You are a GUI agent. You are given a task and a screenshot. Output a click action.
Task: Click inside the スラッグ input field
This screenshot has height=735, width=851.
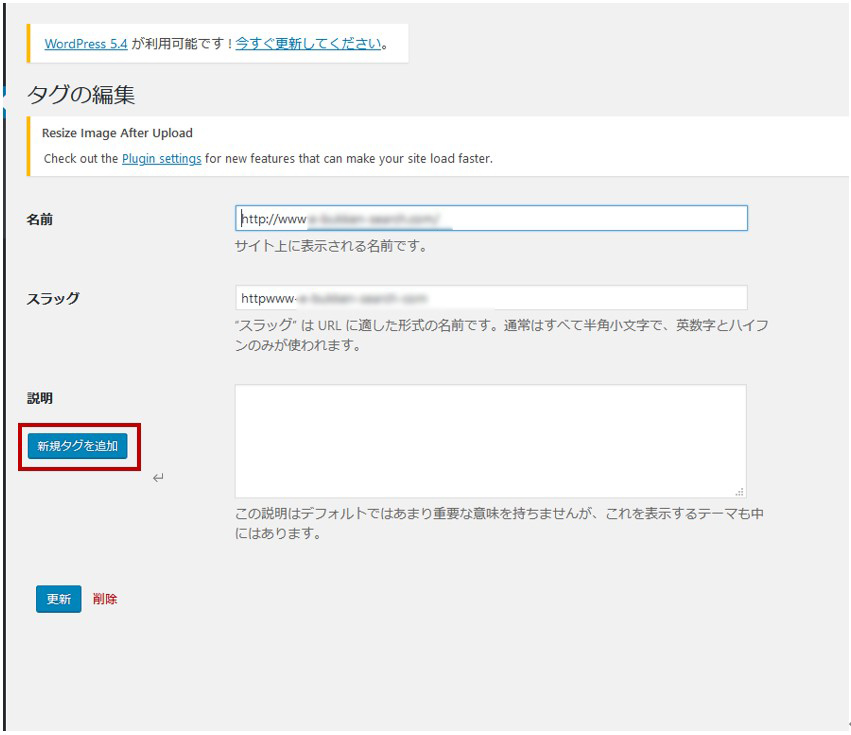tap(491, 298)
